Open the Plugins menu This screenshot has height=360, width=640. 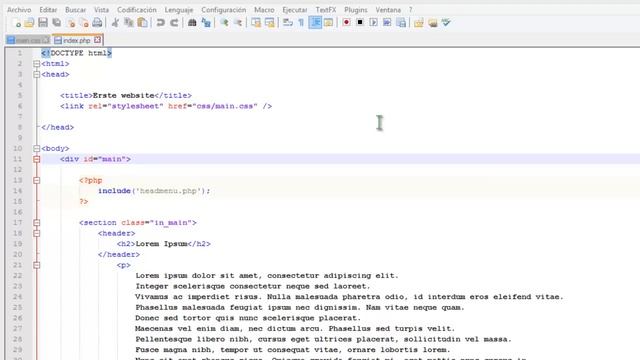[x=356, y=9]
